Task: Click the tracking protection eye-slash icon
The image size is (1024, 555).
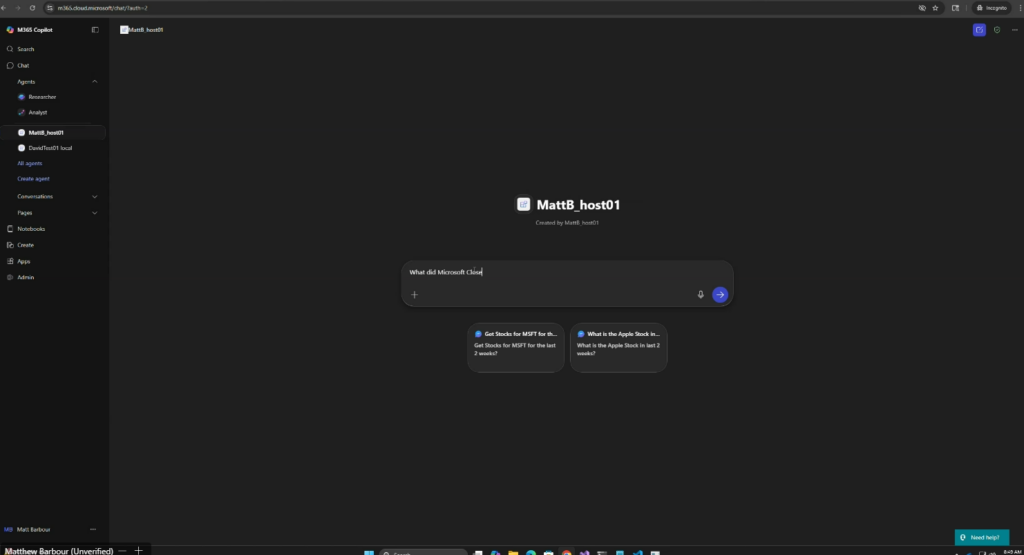Action: (921, 8)
